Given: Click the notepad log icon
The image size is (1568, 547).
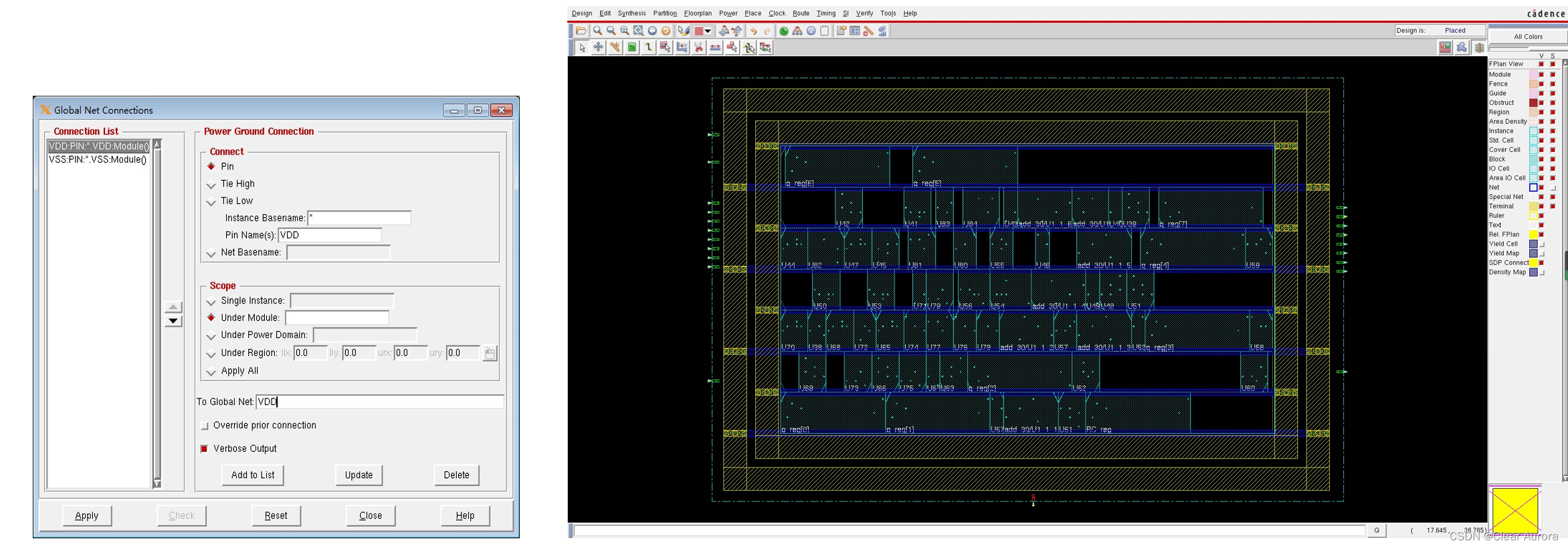Looking at the screenshot, I should pyautogui.click(x=825, y=31).
